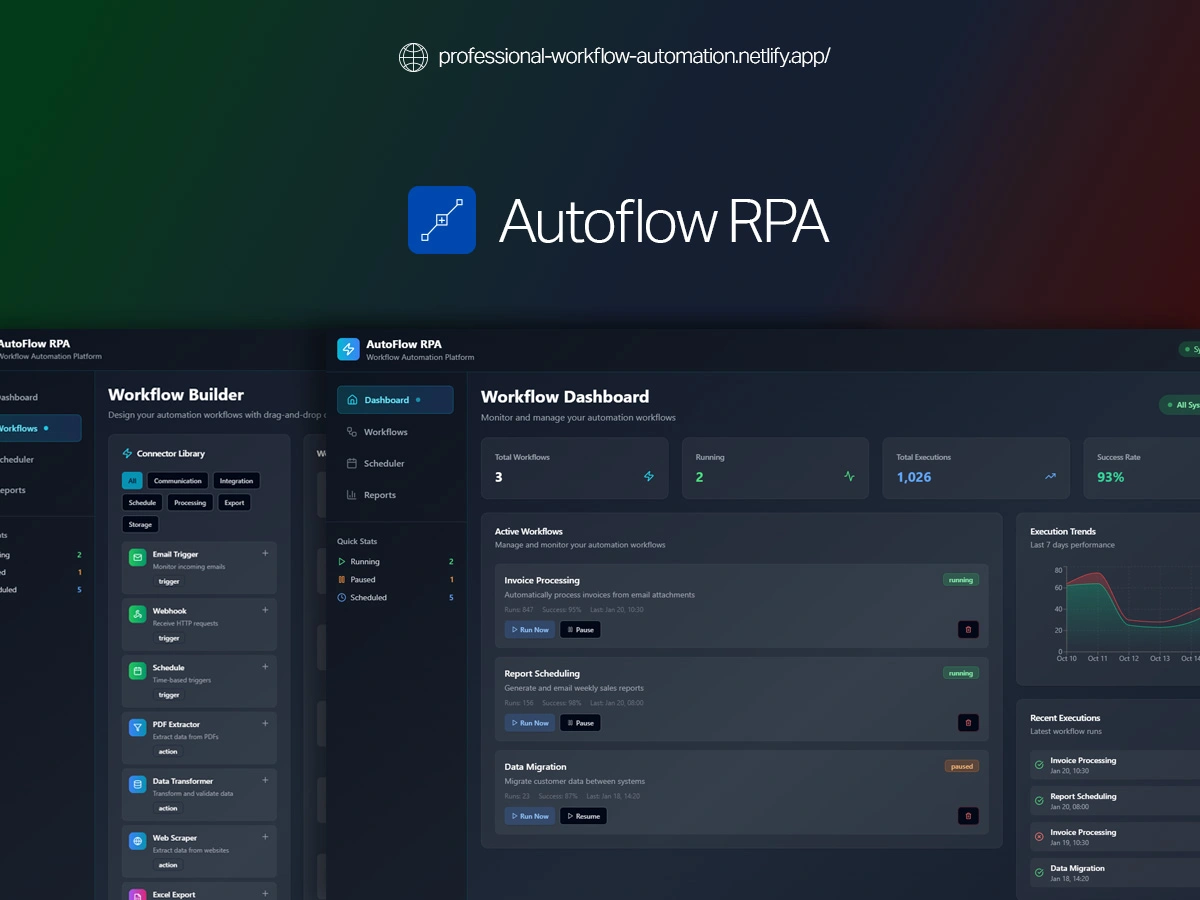The height and width of the screenshot is (900, 1200).
Task: Click the Total Executions stat card
Action: [975, 468]
